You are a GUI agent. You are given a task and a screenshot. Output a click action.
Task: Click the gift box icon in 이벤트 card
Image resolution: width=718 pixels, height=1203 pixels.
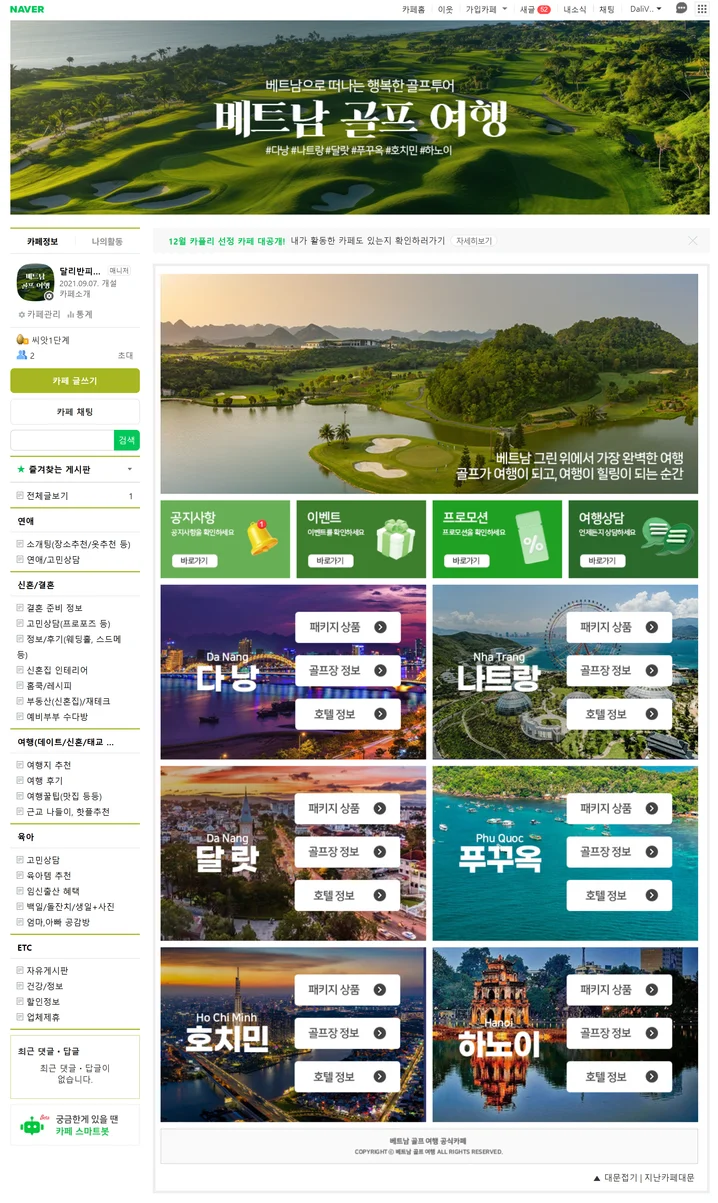click(395, 539)
